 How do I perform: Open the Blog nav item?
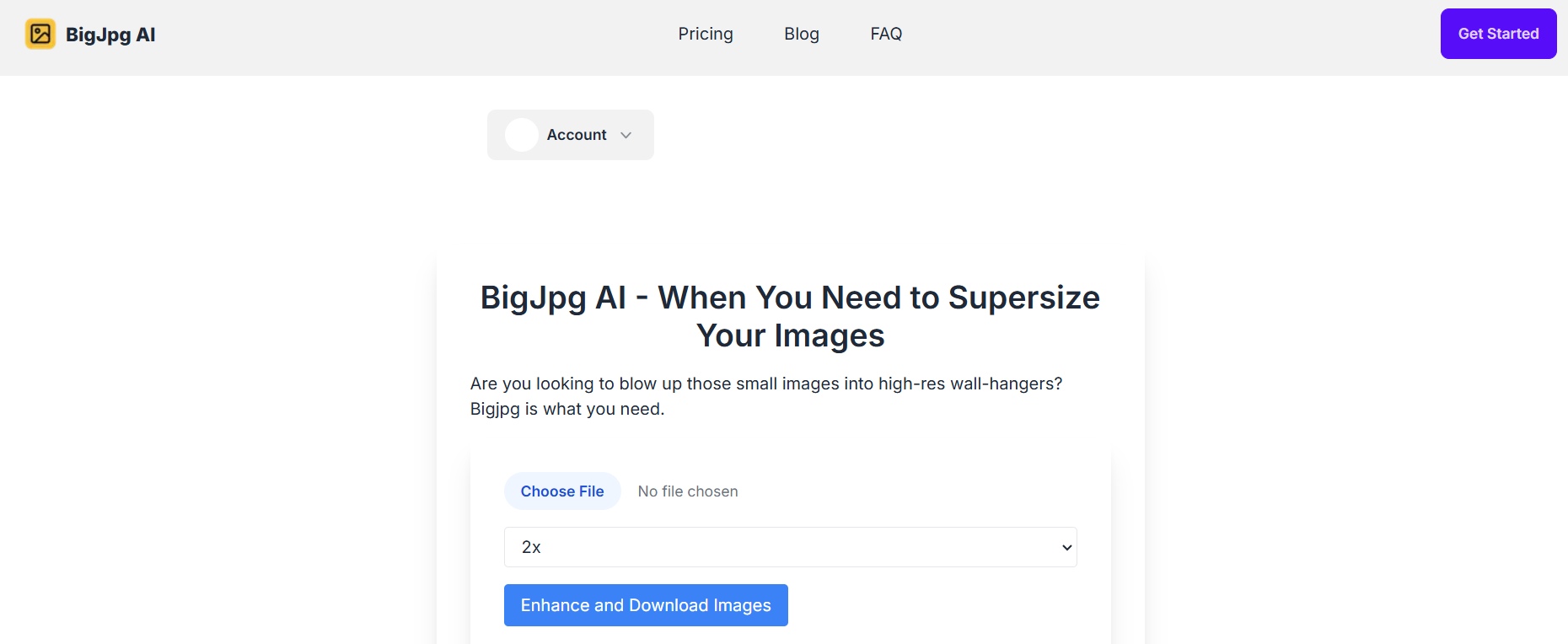[802, 34]
